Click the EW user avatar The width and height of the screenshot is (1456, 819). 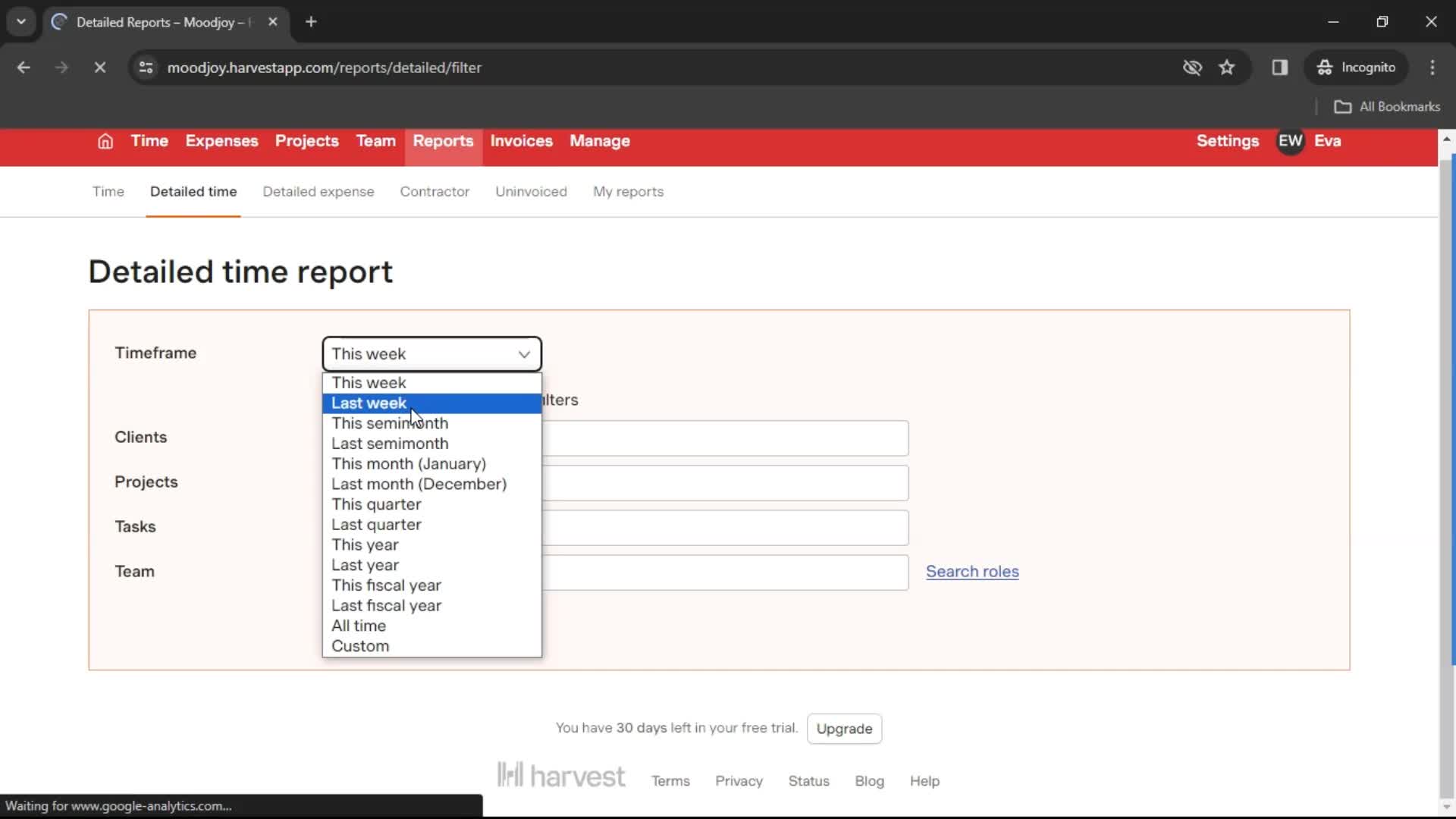point(1290,141)
